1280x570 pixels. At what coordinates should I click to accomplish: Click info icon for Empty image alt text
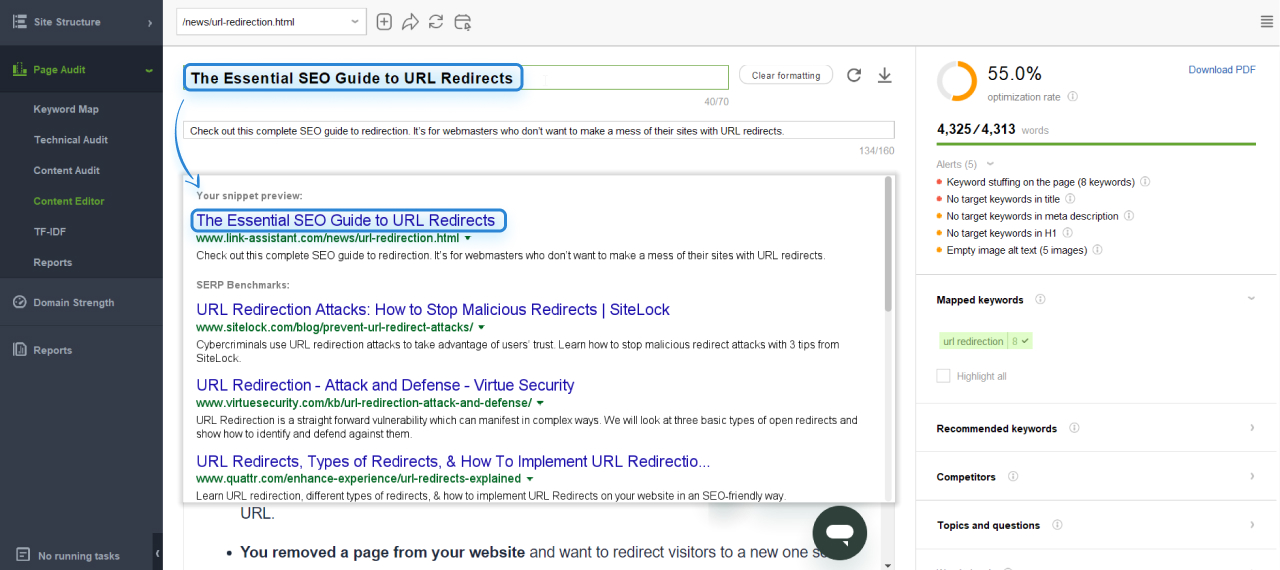tap(1097, 250)
